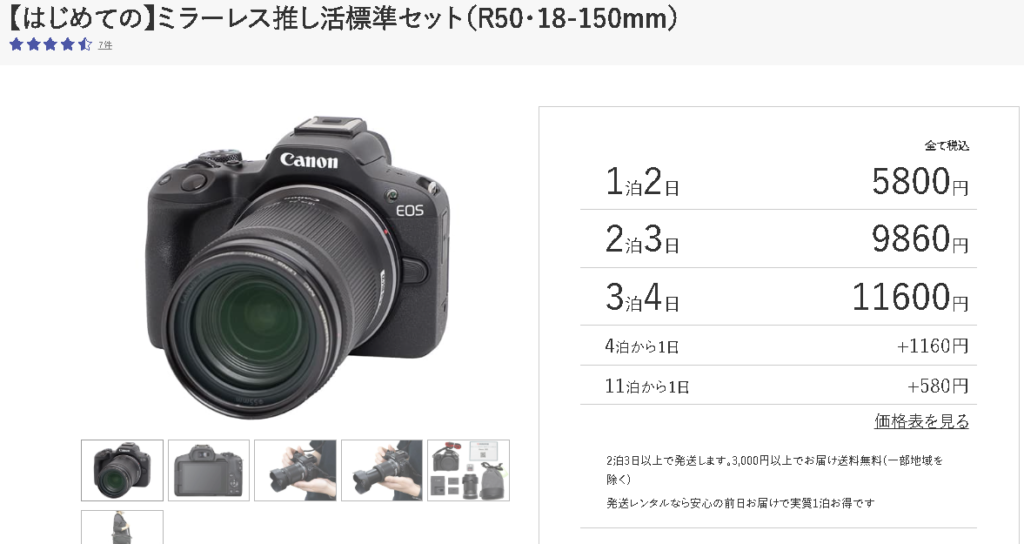This screenshot has width=1024, height=544.
Task: Open the 価格表を見る price table link
Action: click(921, 421)
